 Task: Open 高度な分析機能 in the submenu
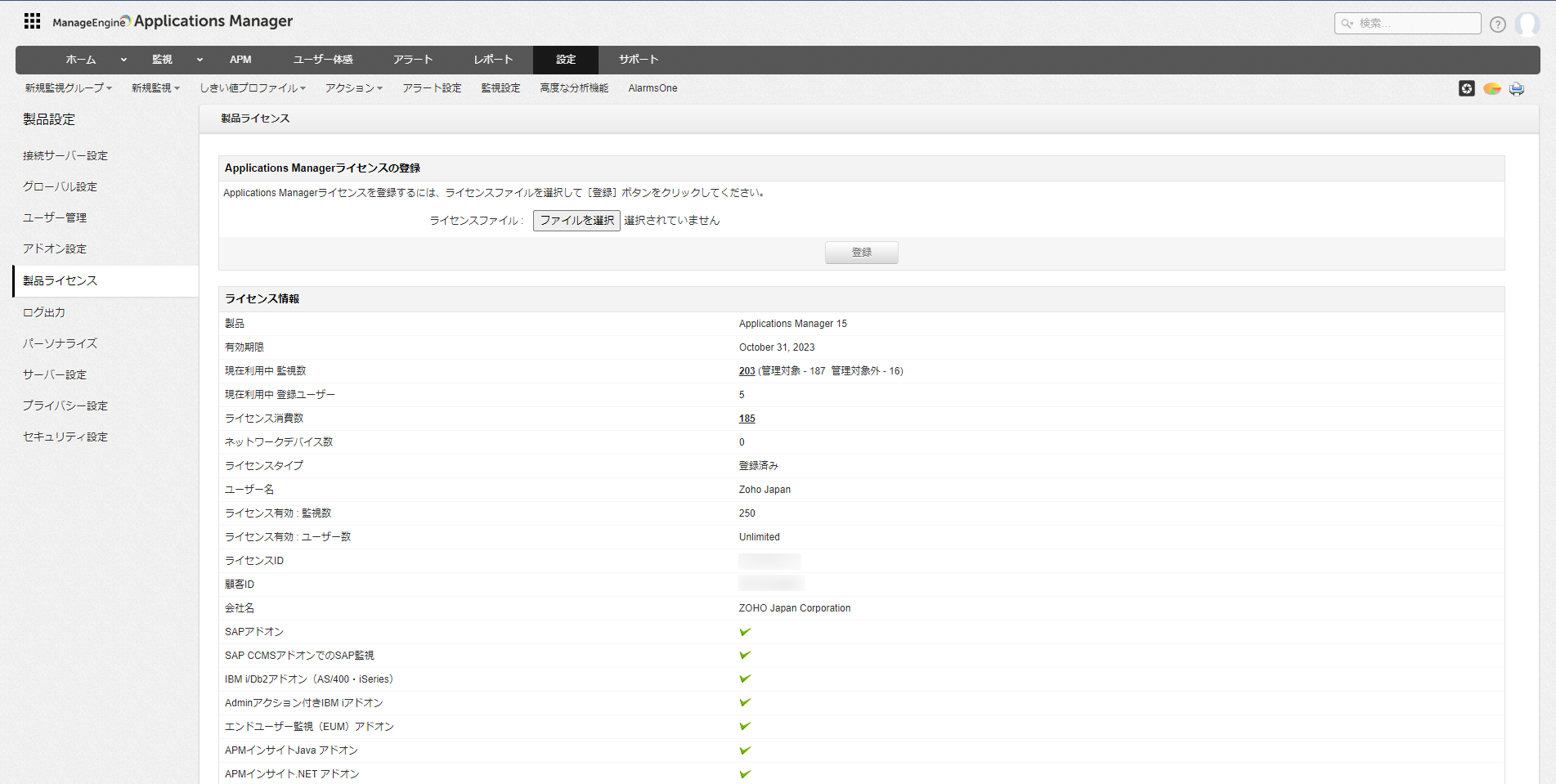pos(574,88)
